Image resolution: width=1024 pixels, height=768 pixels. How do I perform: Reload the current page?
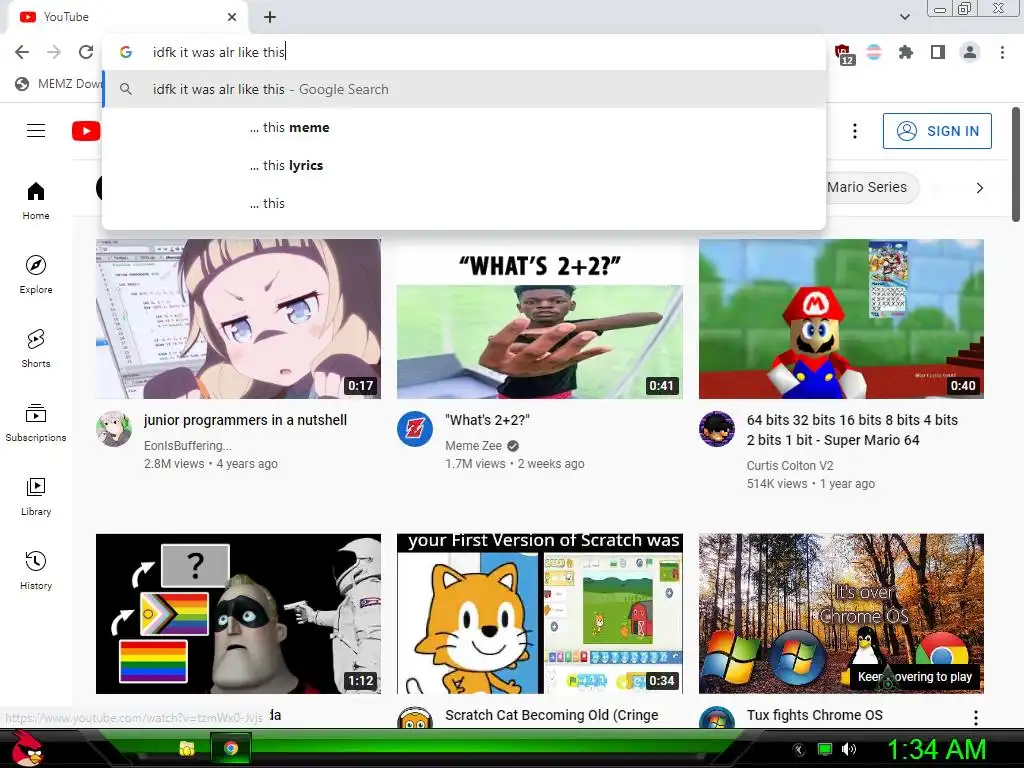click(x=86, y=52)
